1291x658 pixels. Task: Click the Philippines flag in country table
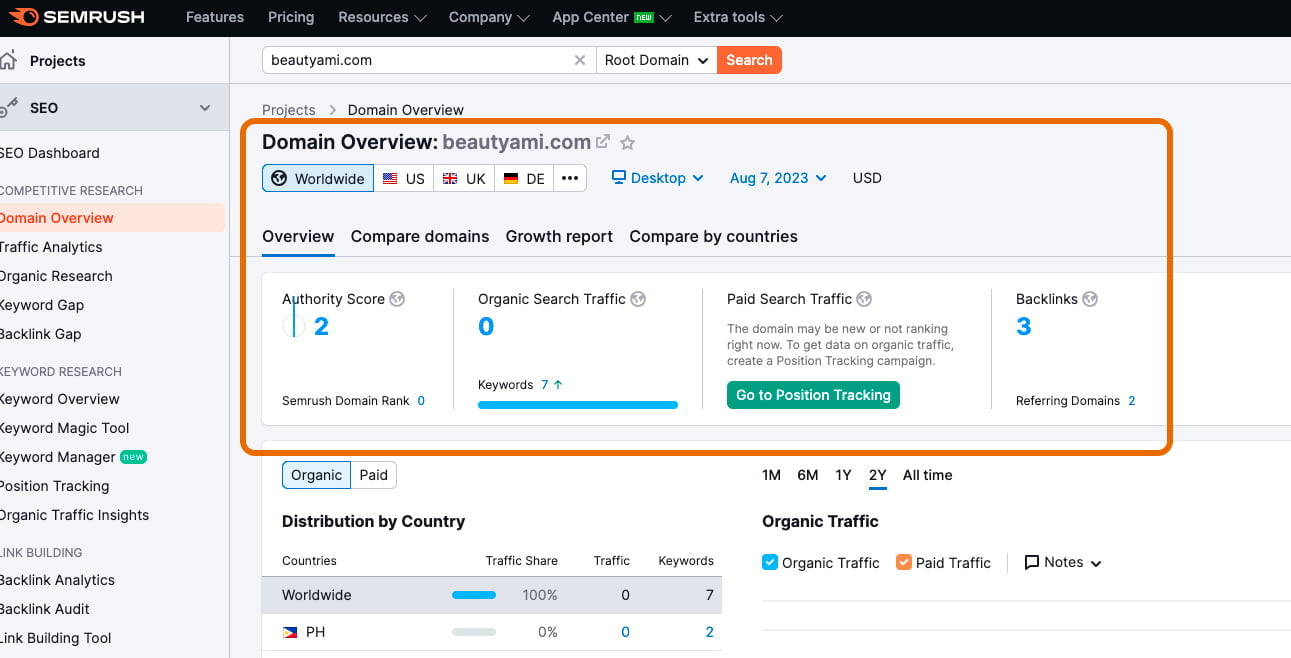289,632
